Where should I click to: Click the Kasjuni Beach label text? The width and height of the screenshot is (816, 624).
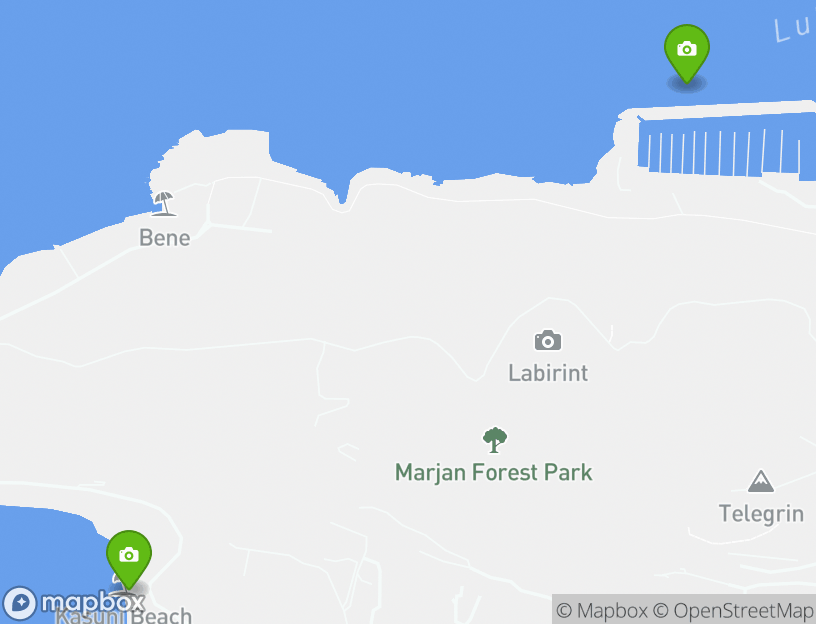pos(123,616)
